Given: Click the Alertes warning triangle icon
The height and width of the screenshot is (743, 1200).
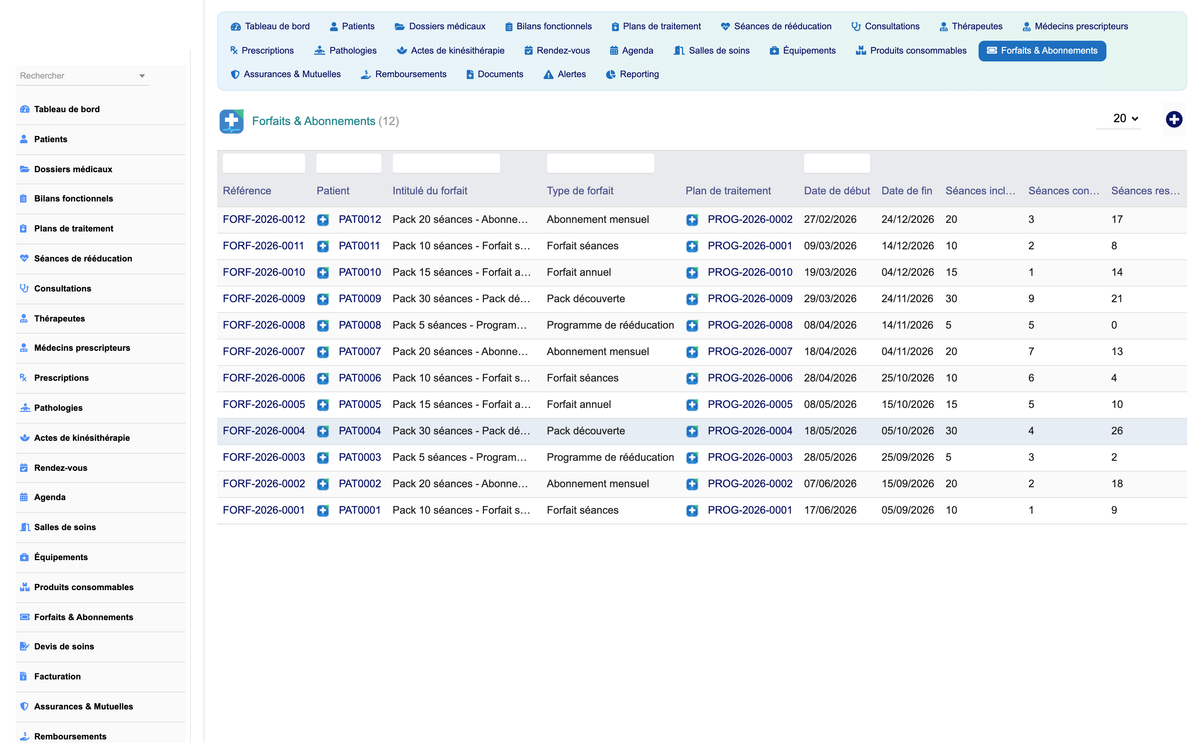Looking at the screenshot, I should coord(548,74).
